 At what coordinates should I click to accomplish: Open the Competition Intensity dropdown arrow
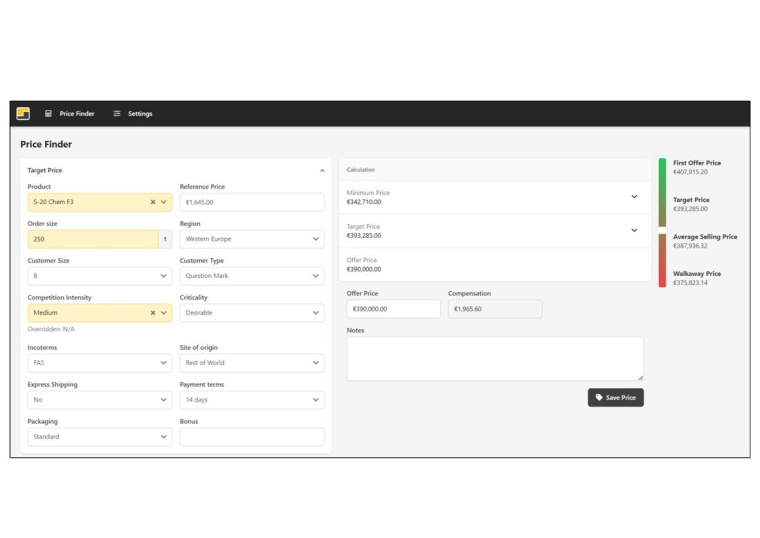tap(164, 313)
